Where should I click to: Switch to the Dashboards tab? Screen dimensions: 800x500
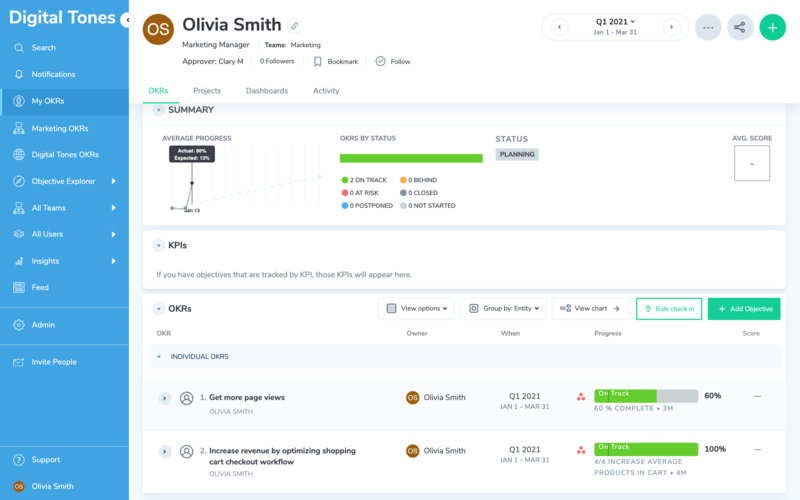(x=267, y=91)
